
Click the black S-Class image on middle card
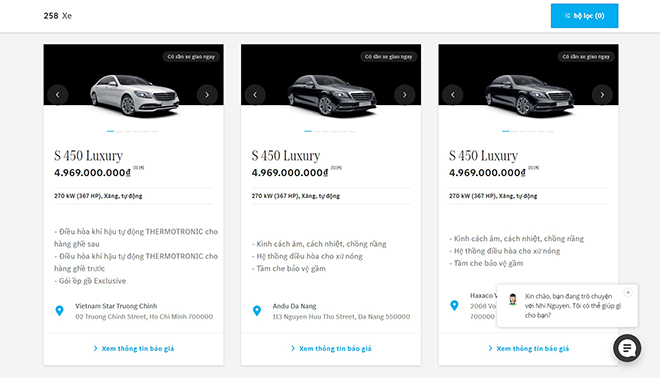point(332,96)
